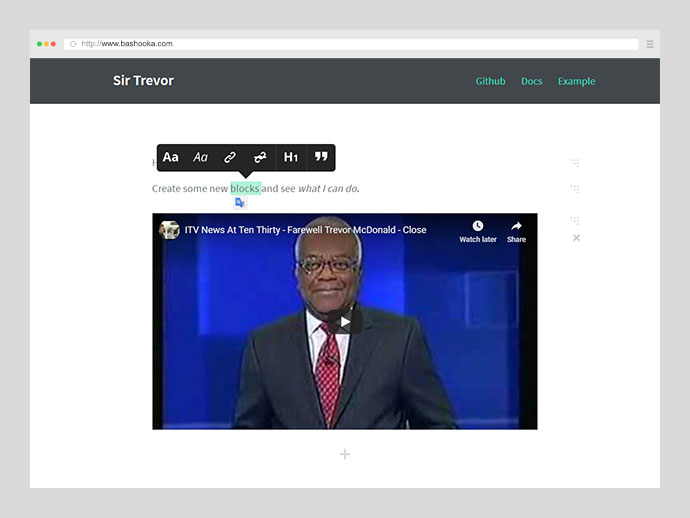This screenshot has height=518, width=690.
Task: Open the Example link
Action: pos(576,81)
